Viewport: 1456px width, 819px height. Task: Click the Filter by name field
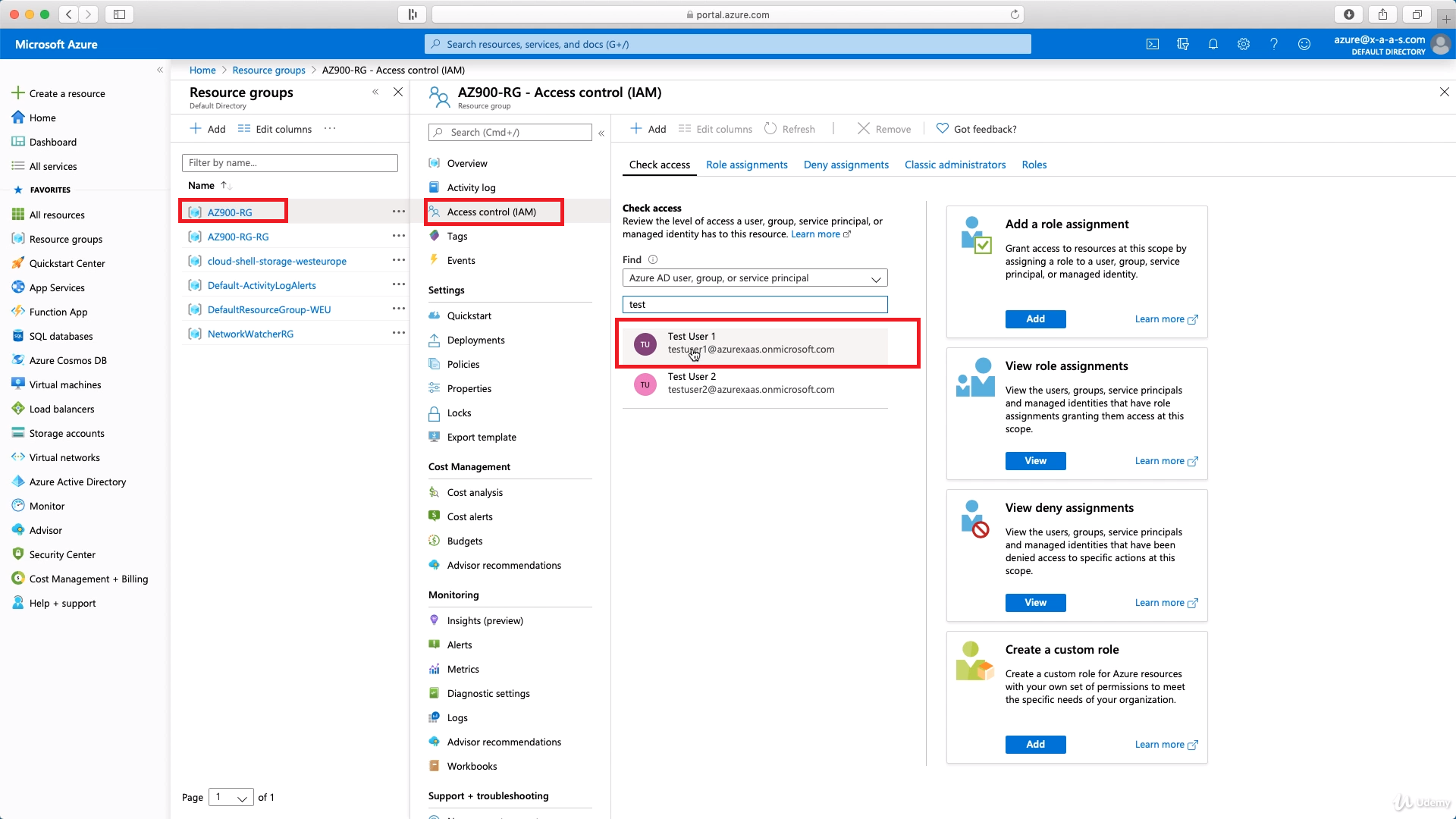pyautogui.click(x=290, y=163)
